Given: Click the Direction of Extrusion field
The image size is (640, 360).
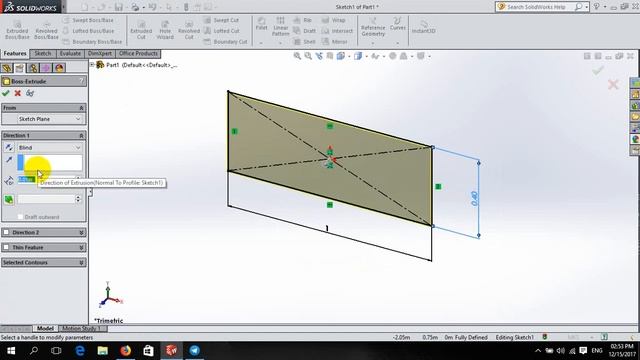Looking at the screenshot, I should click(49, 162).
